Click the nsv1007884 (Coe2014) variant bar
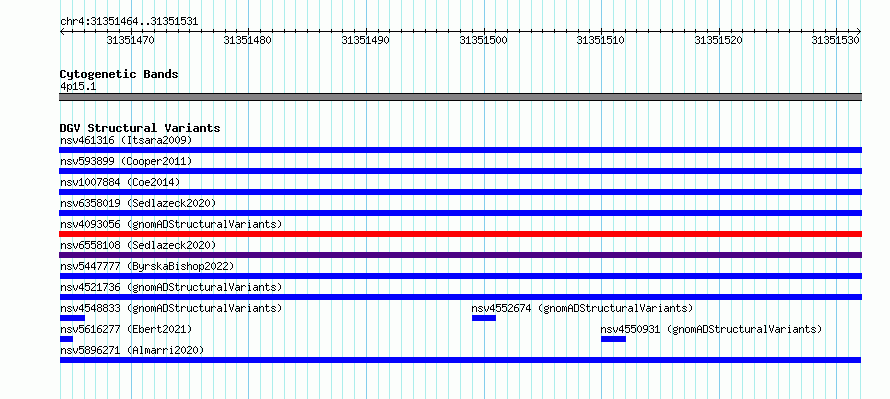The width and height of the screenshot is (890, 399). (460, 192)
